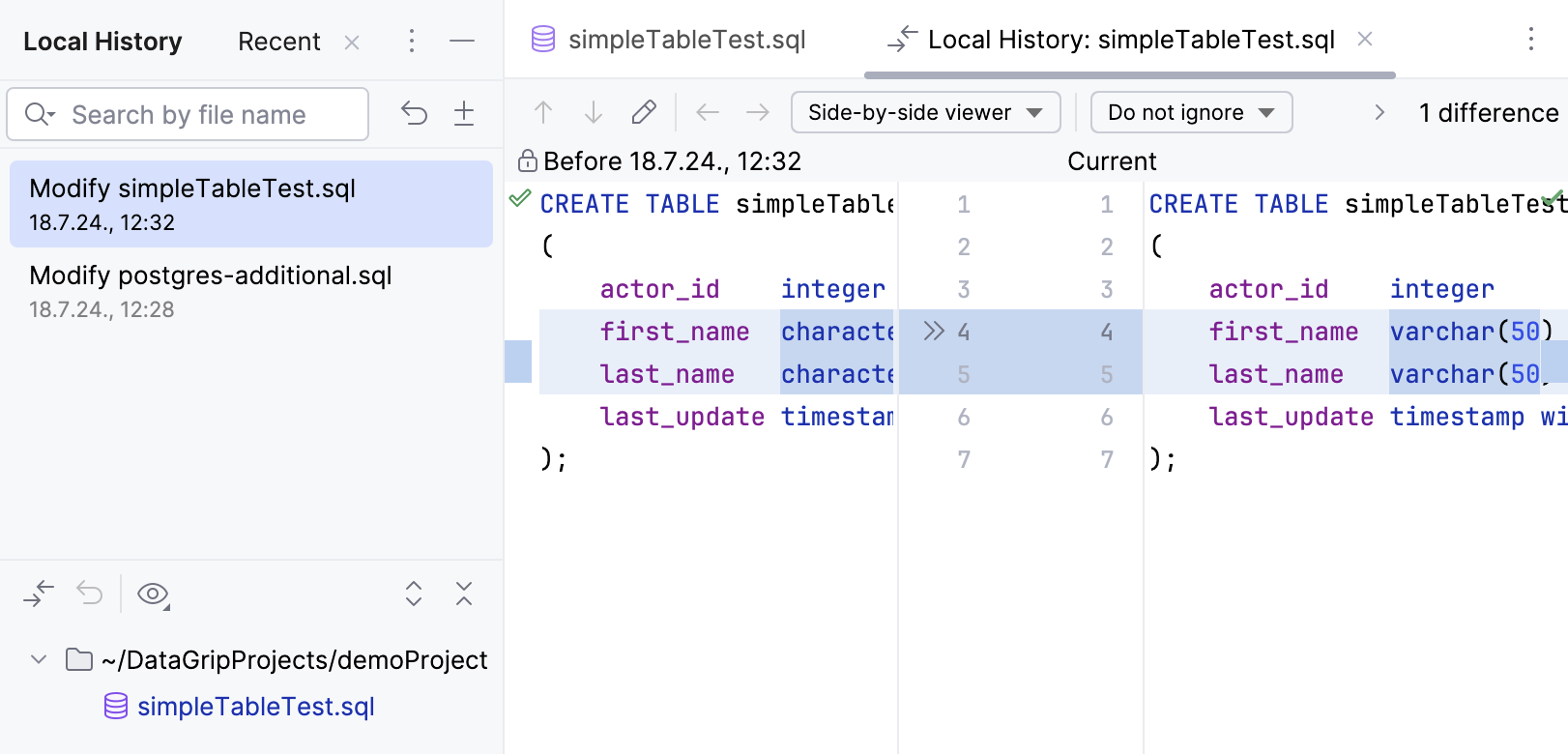1568x754 pixels.
Task: Close the Local History: simpleTableTest.sql tab
Action: (1365, 40)
